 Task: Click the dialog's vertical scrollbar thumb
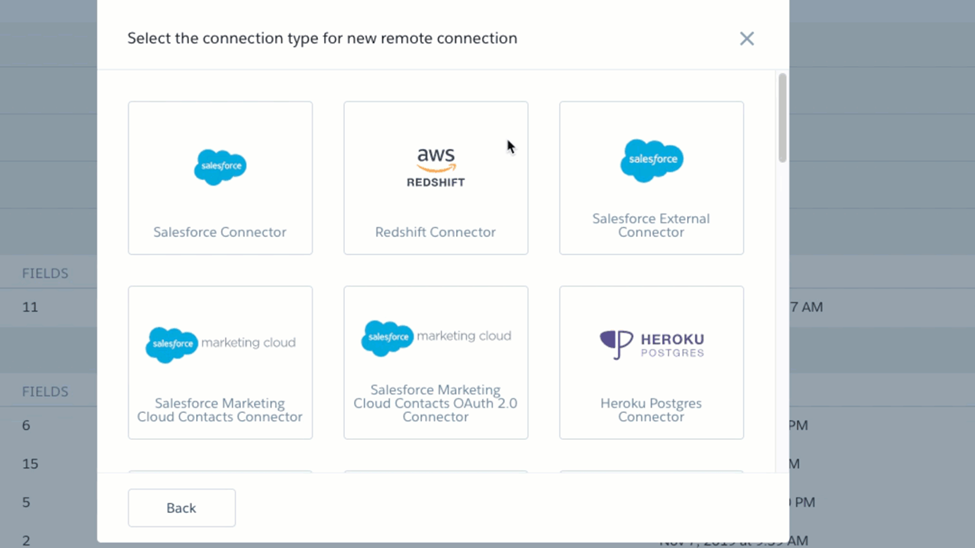click(x=782, y=118)
